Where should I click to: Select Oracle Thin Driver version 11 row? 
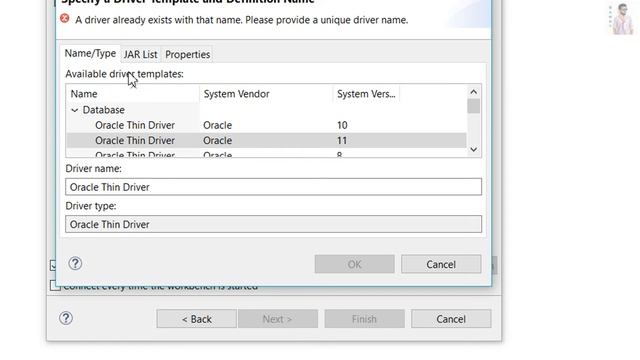coord(266,140)
